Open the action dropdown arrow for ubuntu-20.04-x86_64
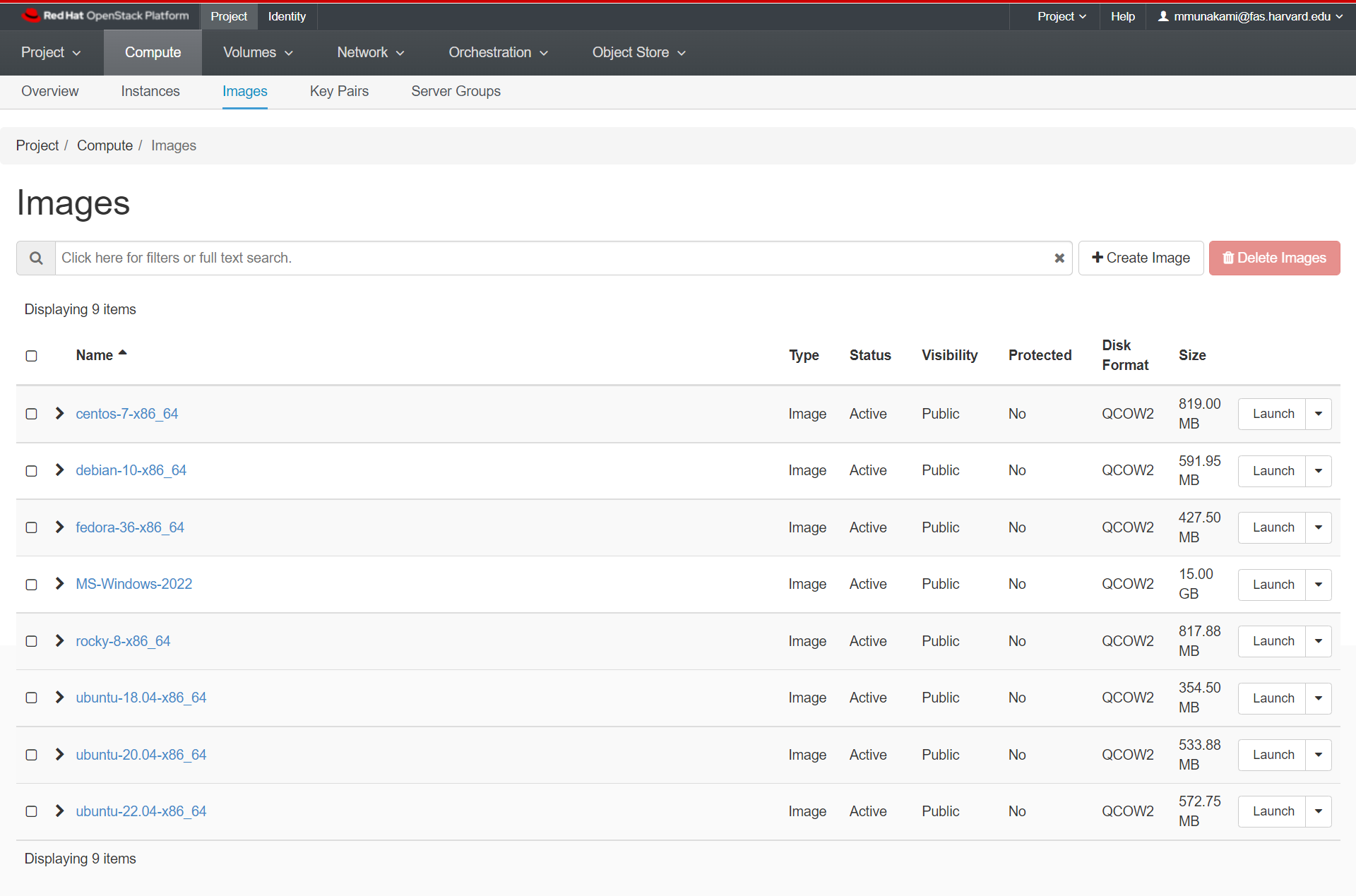The height and width of the screenshot is (896, 1356). [1319, 755]
